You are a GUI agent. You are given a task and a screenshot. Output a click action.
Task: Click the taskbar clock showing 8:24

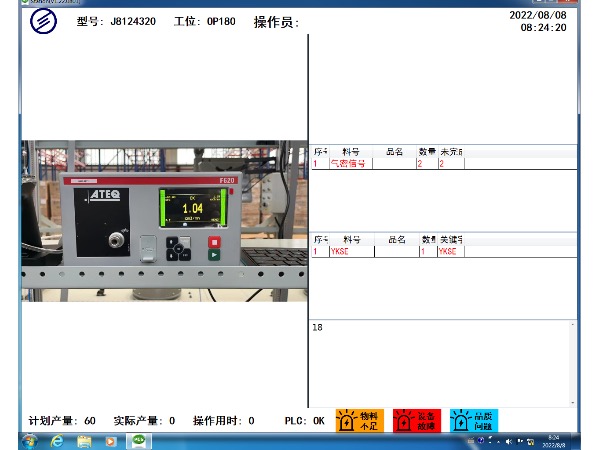coord(554,440)
